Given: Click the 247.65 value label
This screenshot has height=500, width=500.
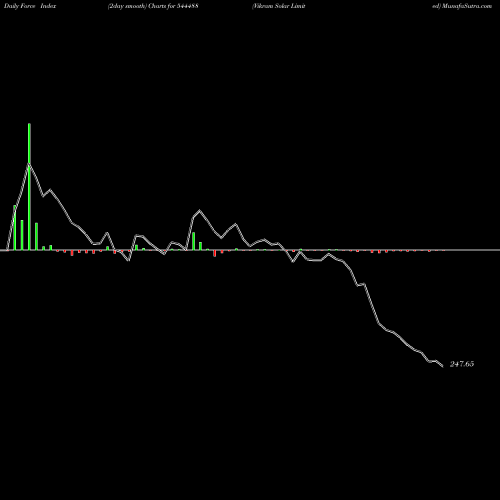Looking at the screenshot, I should tap(462, 364).
